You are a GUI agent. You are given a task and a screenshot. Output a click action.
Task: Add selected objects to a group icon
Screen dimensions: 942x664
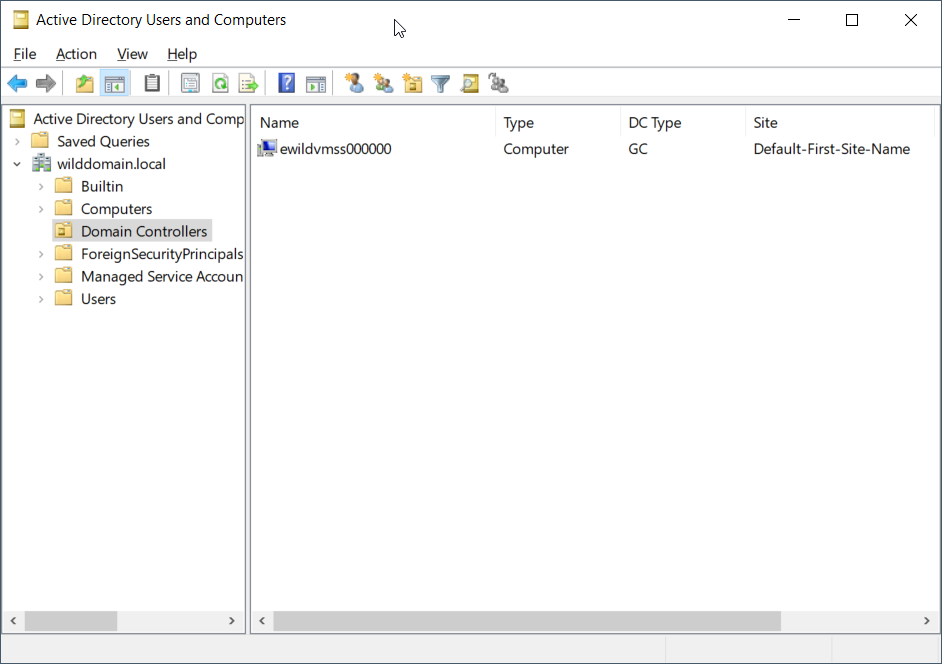pyautogui.click(x=498, y=83)
